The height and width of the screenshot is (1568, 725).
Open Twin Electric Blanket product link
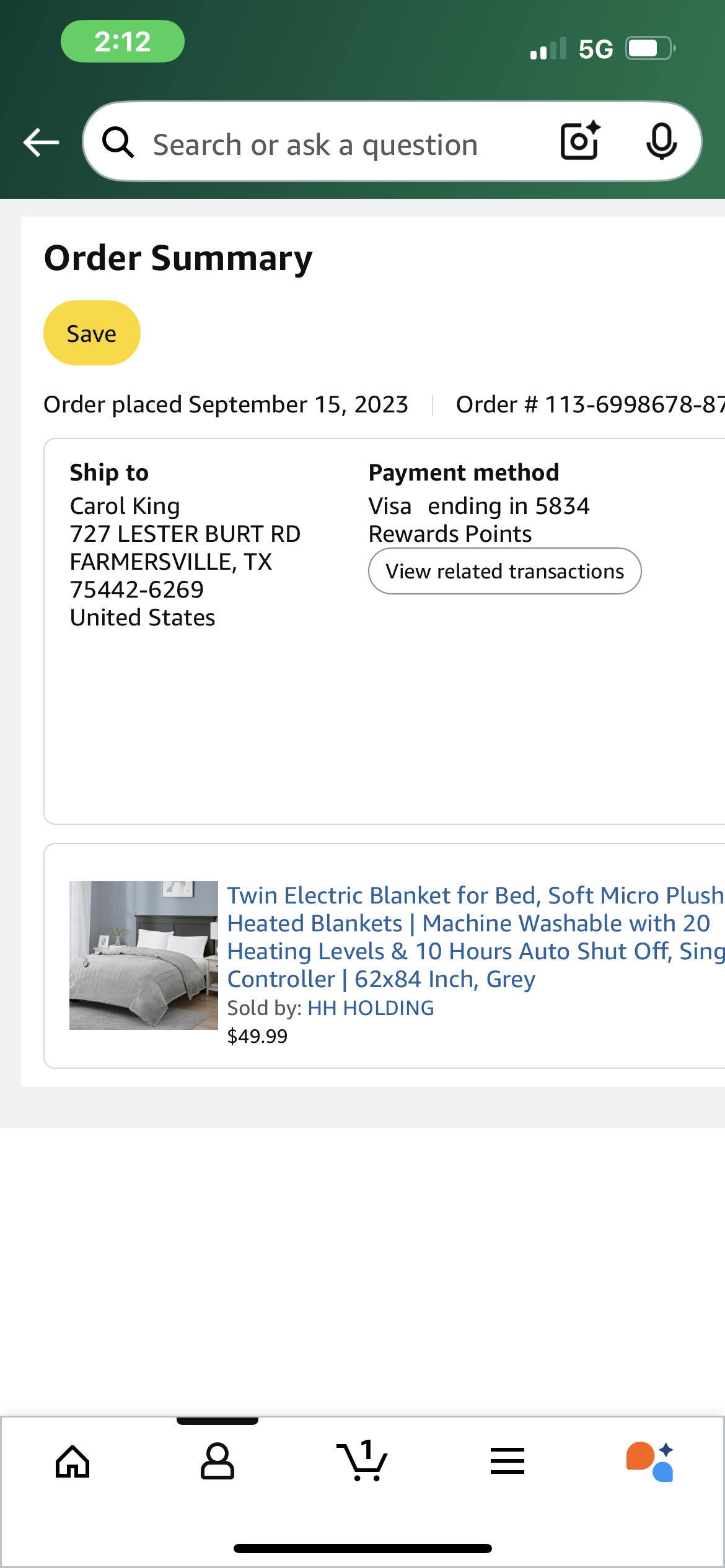(x=476, y=937)
